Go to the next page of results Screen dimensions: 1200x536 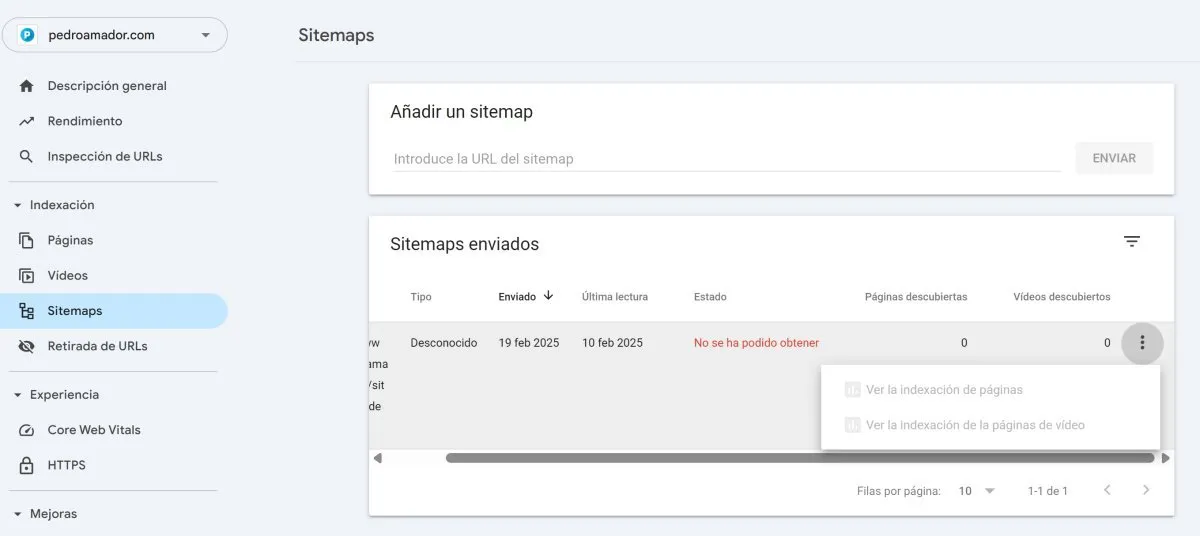click(1146, 490)
